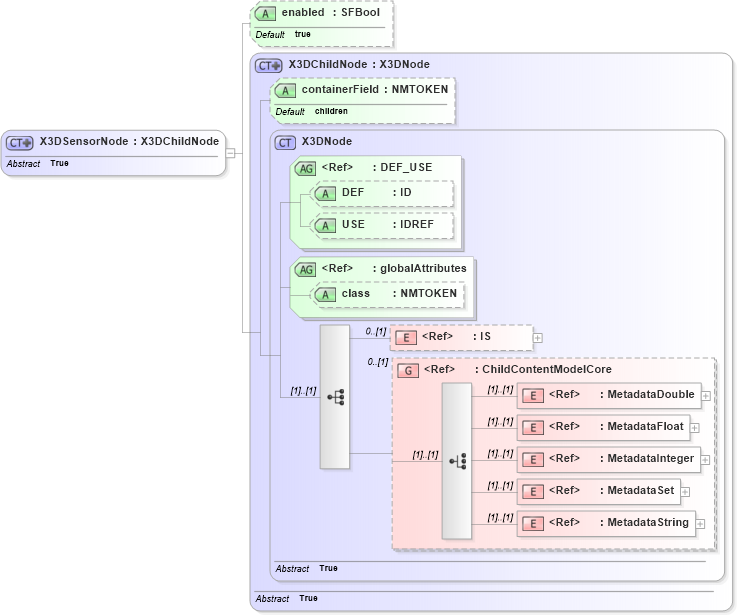Expand the MetadataDouble element

(706, 396)
